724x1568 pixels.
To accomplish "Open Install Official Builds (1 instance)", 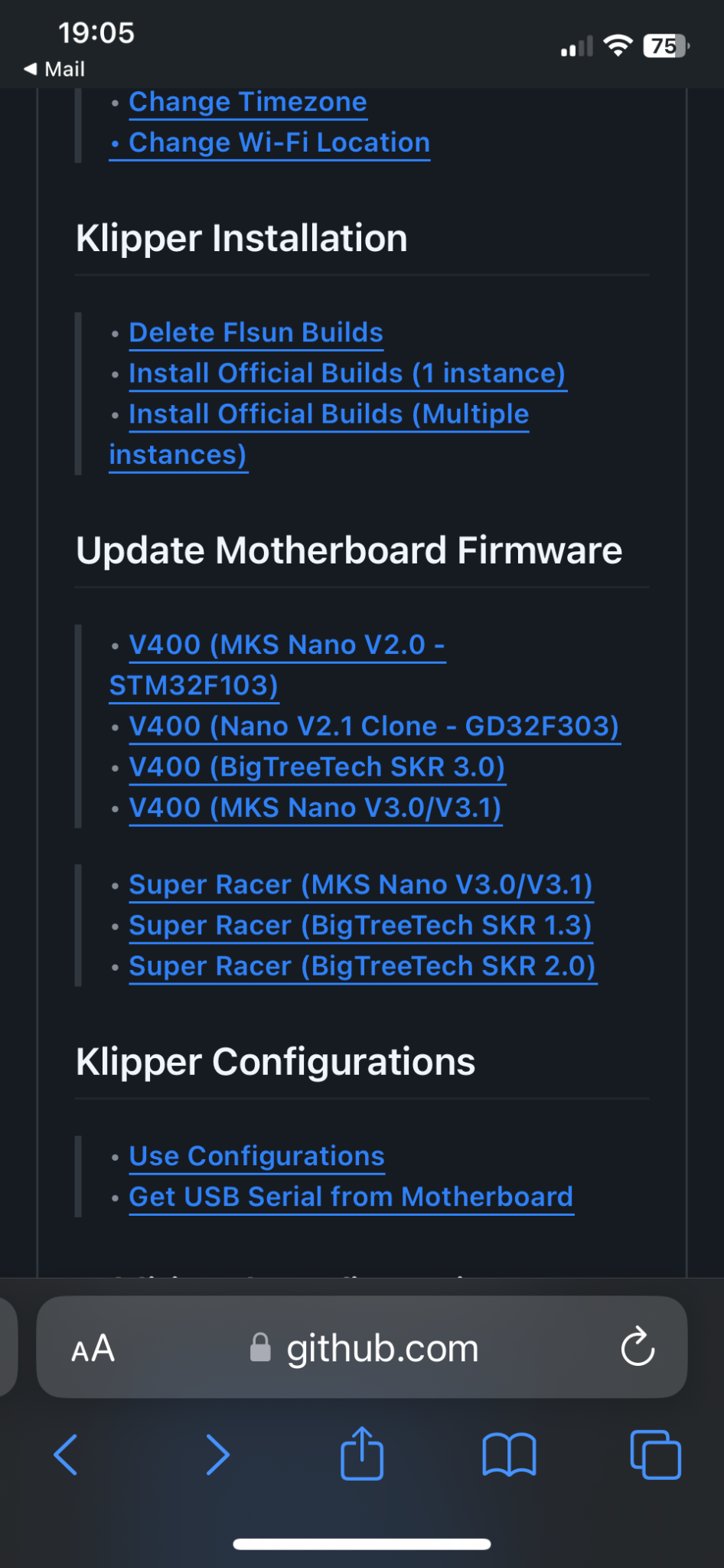I will (347, 374).
